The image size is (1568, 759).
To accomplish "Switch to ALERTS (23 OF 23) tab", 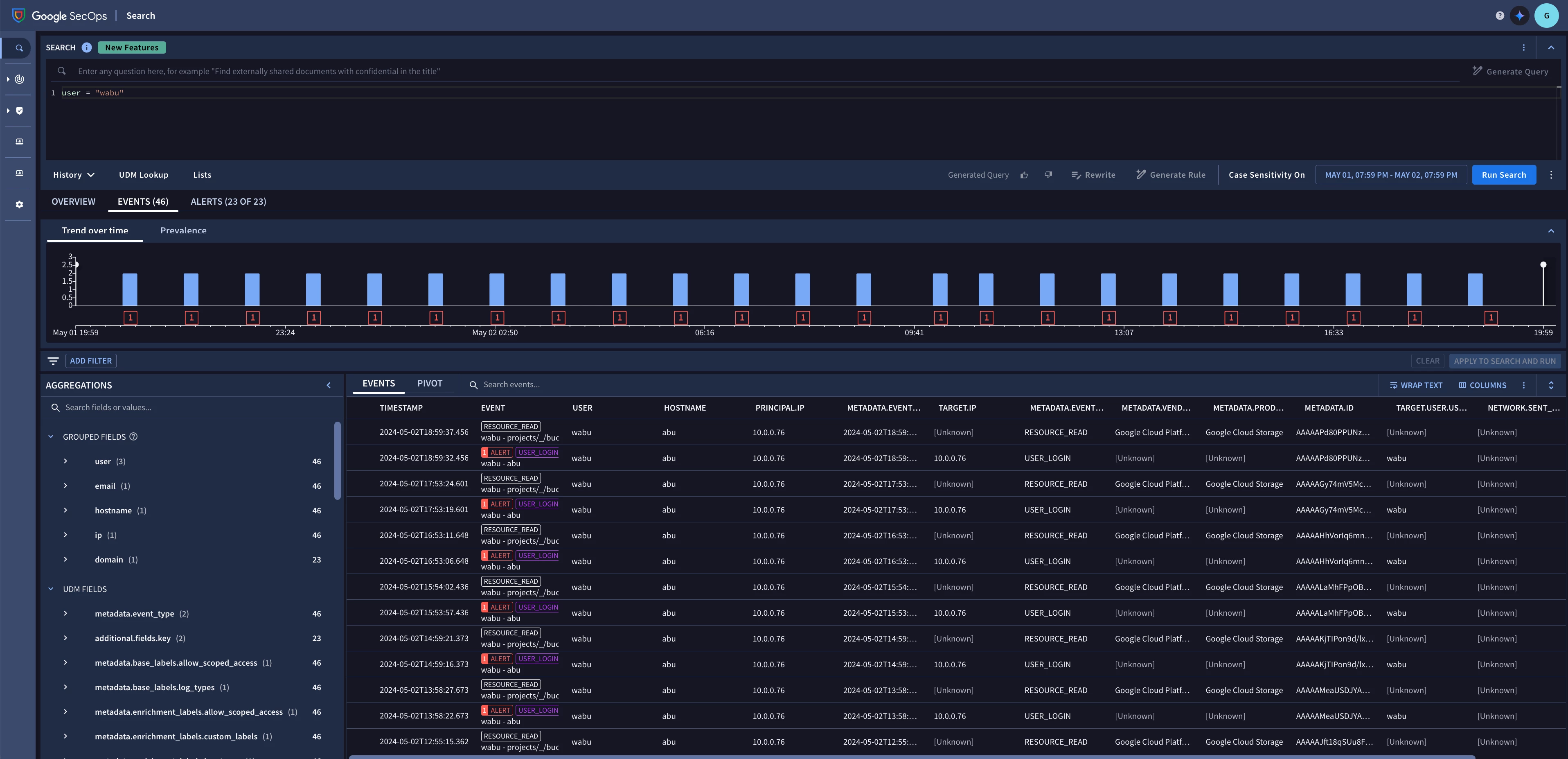I will click(x=228, y=202).
